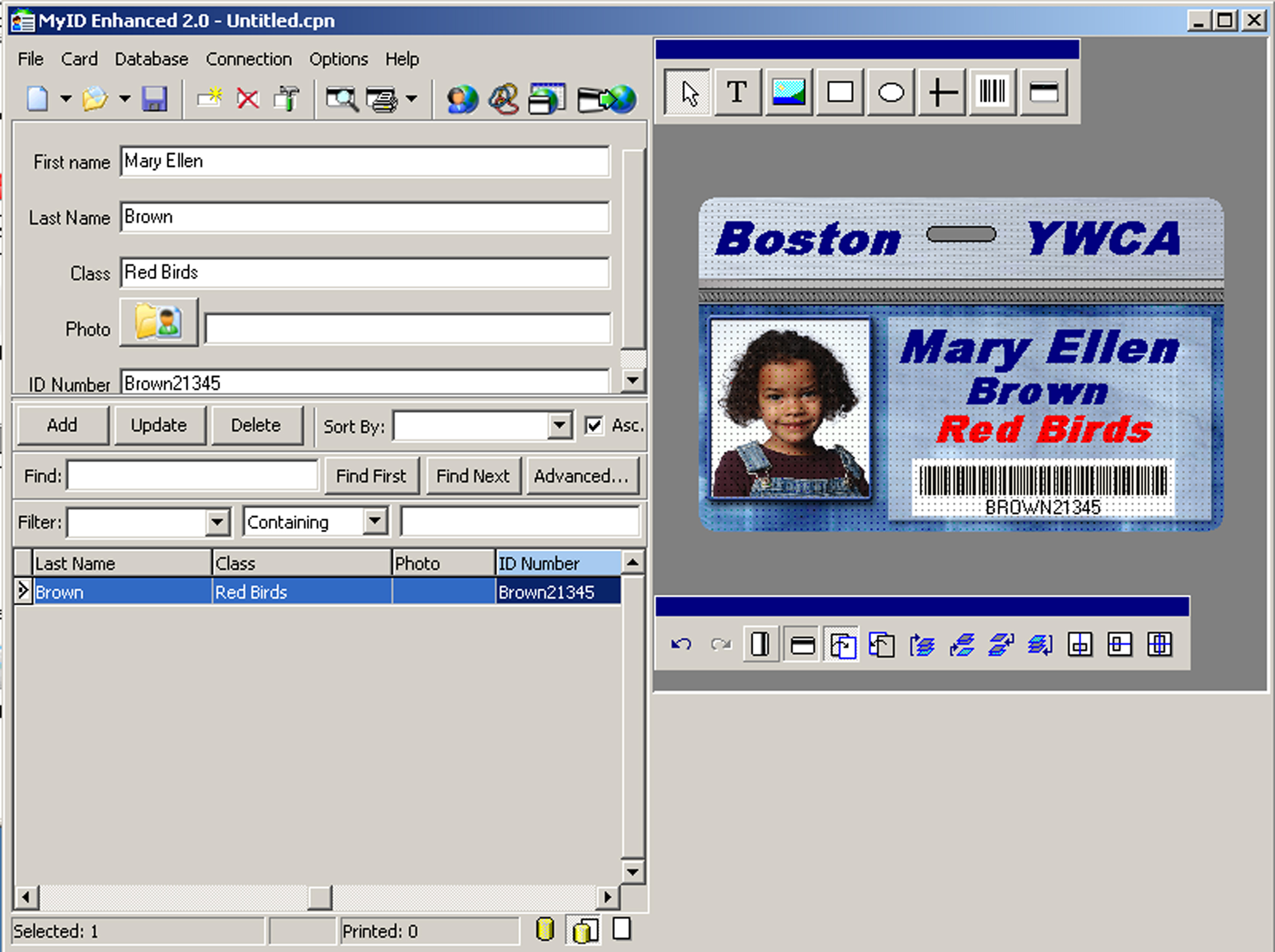Viewport: 1275px width, 952px height.
Task: Open the Database menu
Action: point(152,59)
